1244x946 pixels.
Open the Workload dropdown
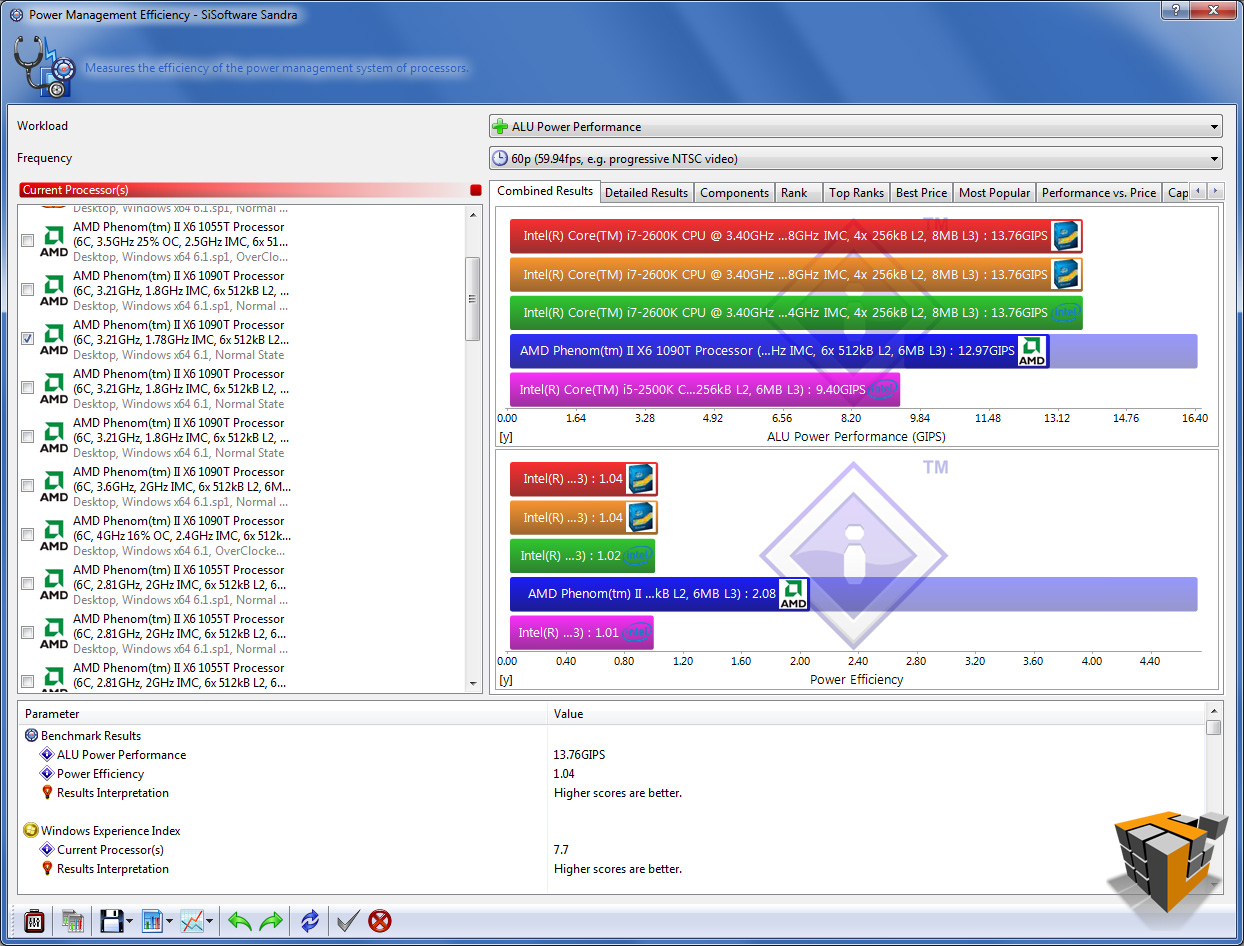(1215, 127)
